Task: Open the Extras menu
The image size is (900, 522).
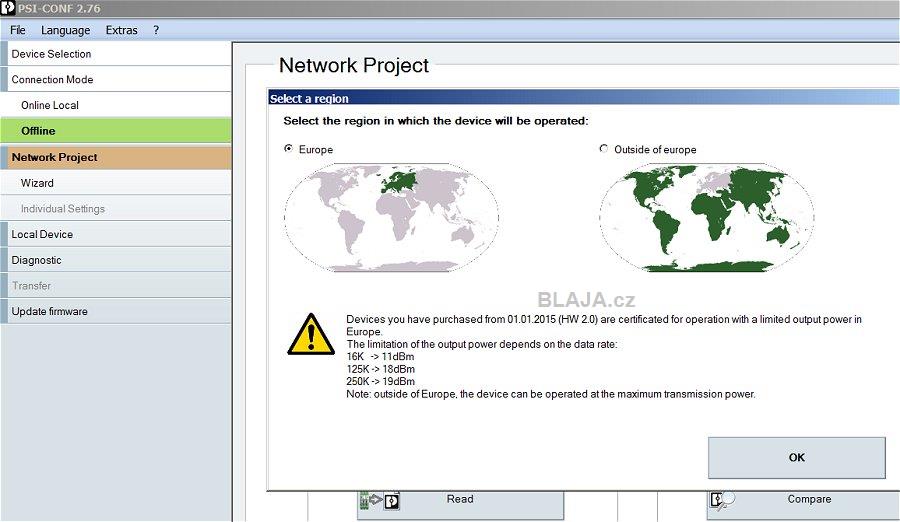Action: 121,30
